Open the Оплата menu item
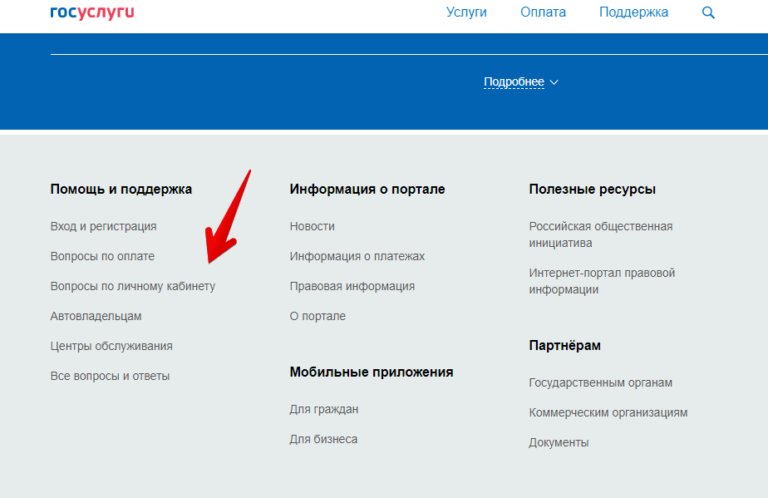768x498 pixels. coord(543,13)
